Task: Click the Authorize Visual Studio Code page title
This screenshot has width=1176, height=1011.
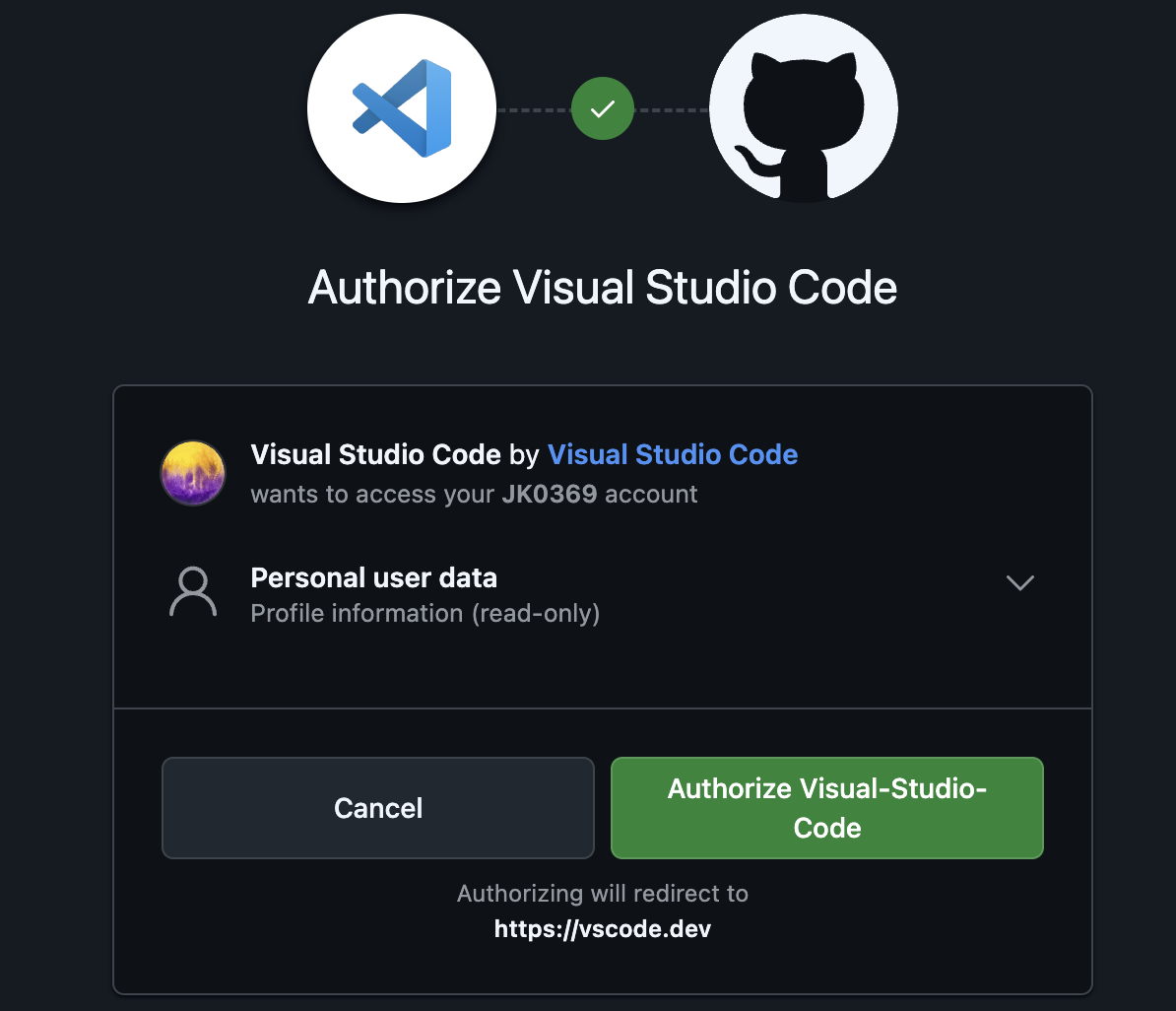Action: (602, 288)
